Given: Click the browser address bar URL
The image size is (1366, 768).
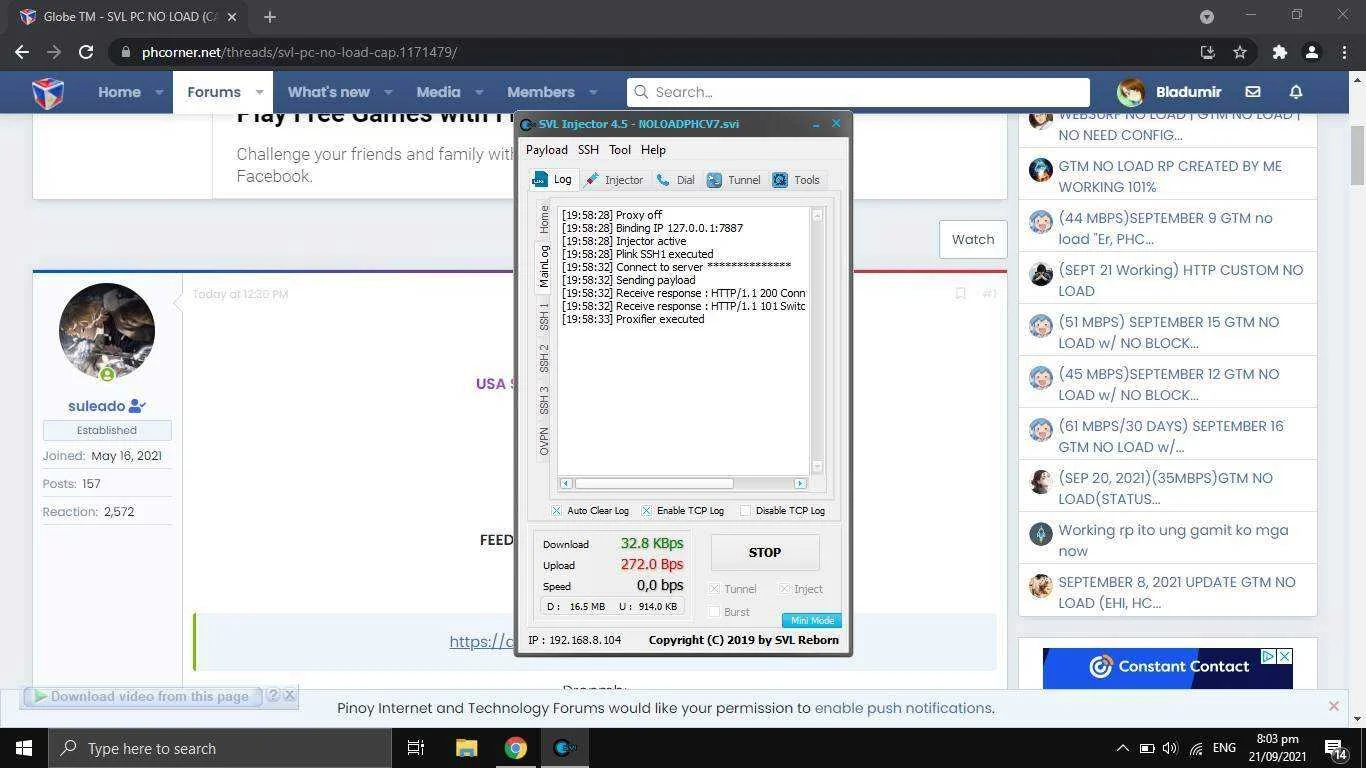Looking at the screenshot, I should (299, 52).
